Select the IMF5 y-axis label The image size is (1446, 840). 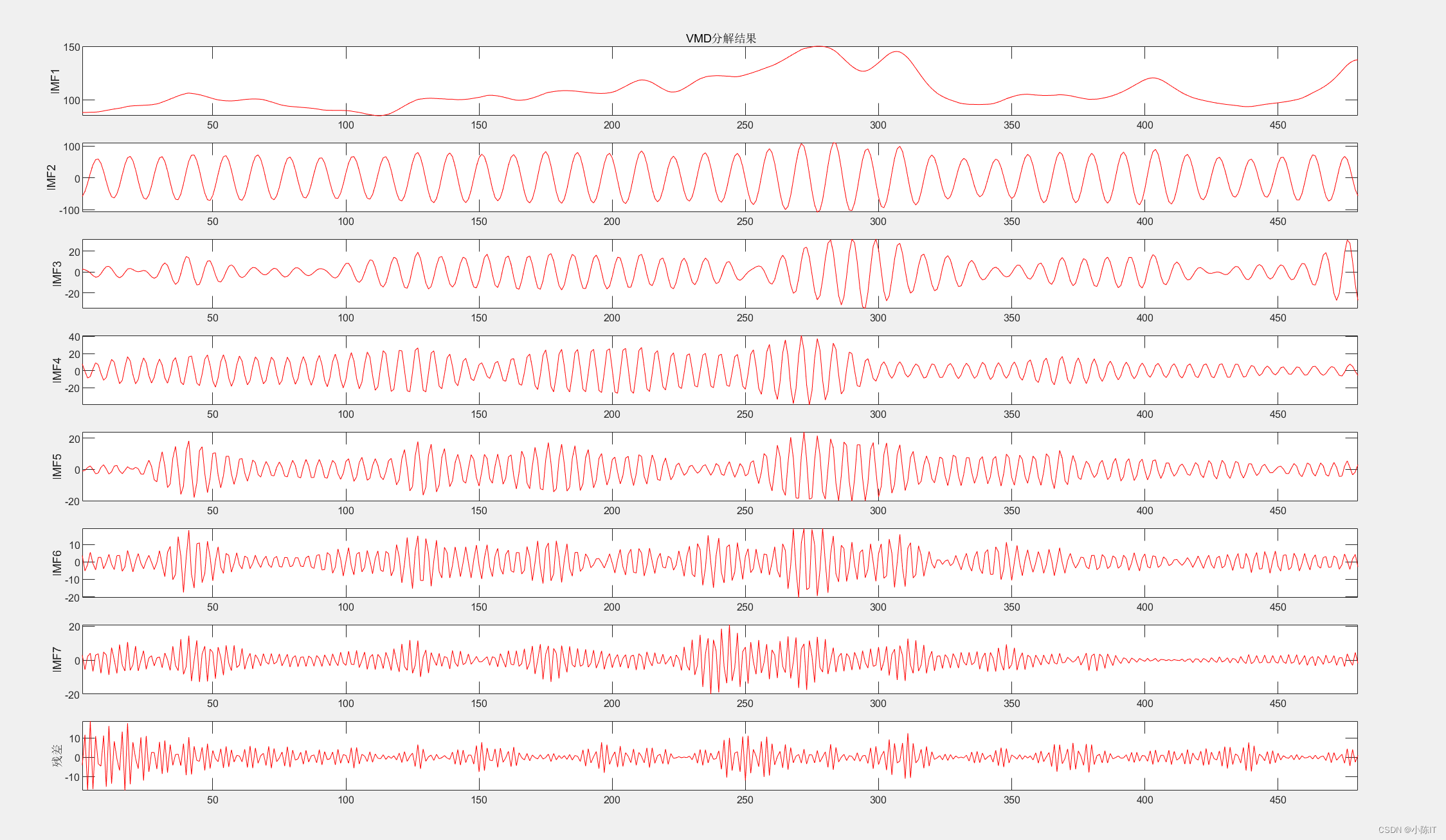coord(57,467)
